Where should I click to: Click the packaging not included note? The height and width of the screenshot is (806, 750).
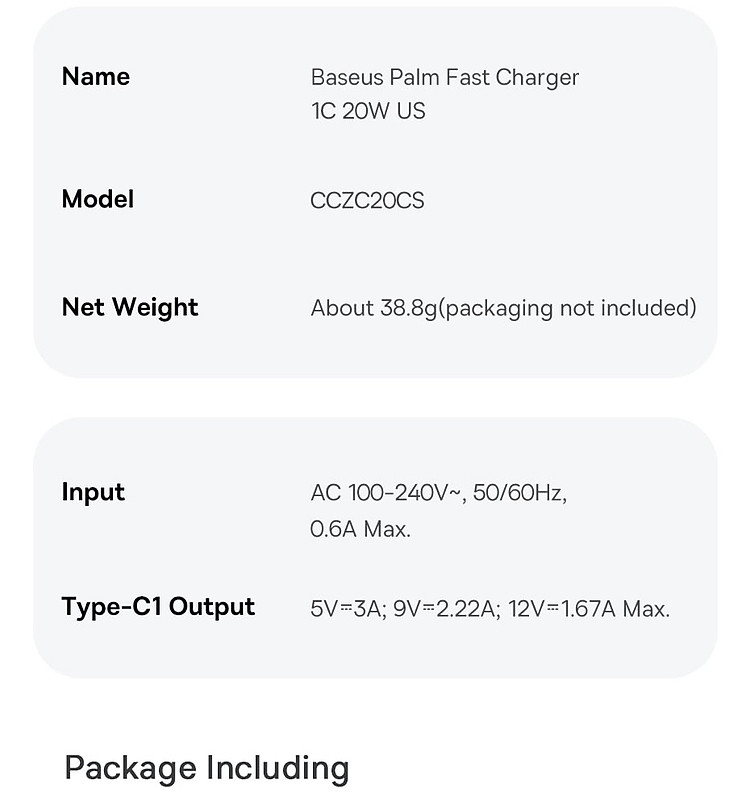point(568,308)
